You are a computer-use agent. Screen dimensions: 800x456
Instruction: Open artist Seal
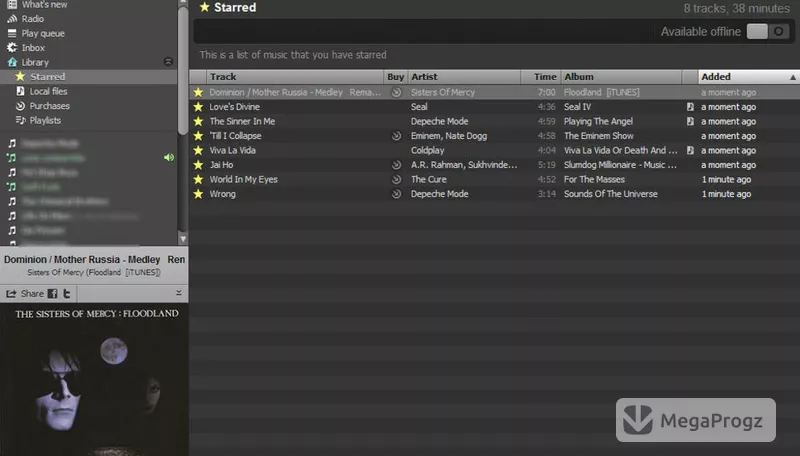pos(419,107)
